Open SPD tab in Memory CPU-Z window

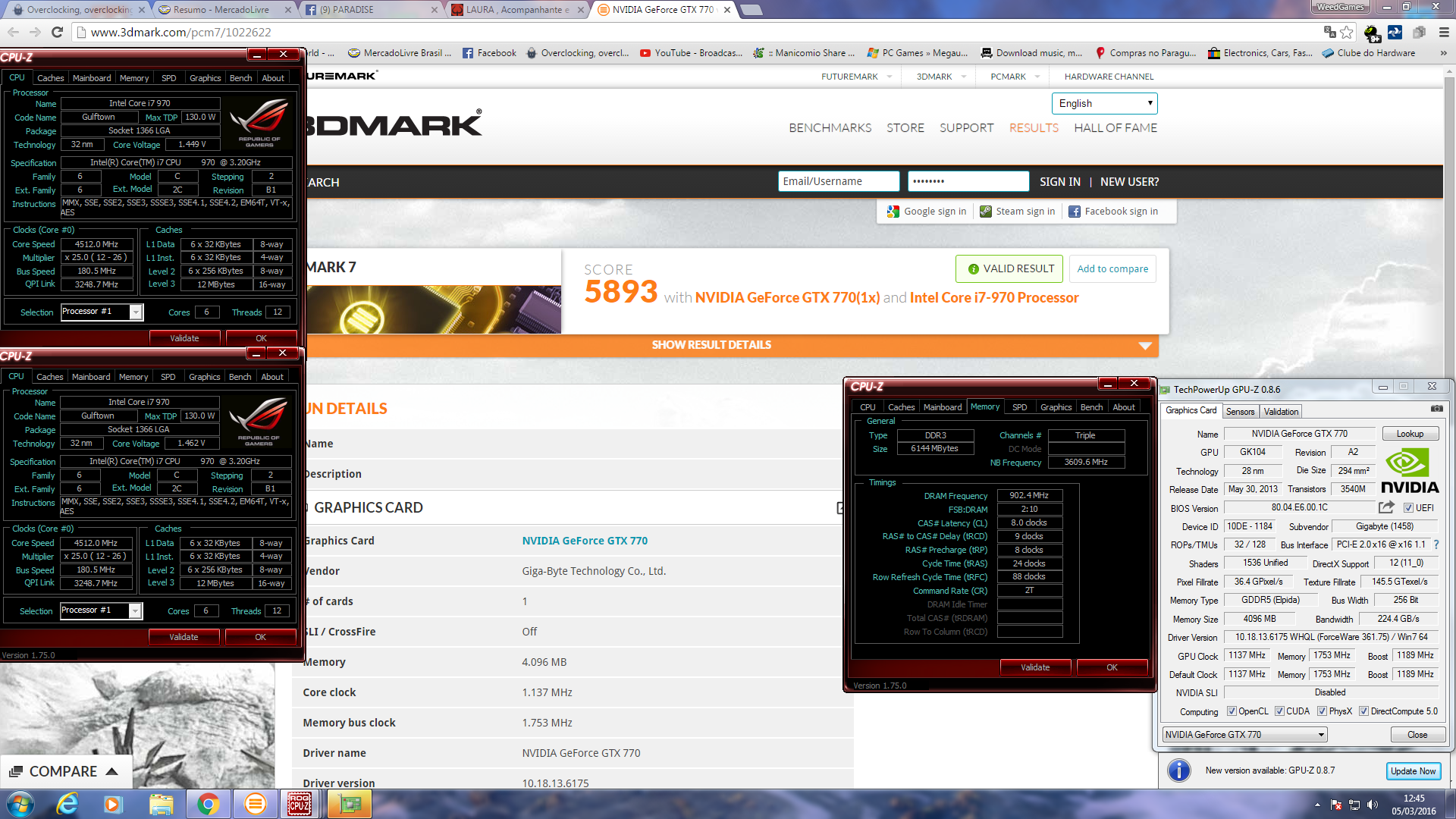(1020, 407)
